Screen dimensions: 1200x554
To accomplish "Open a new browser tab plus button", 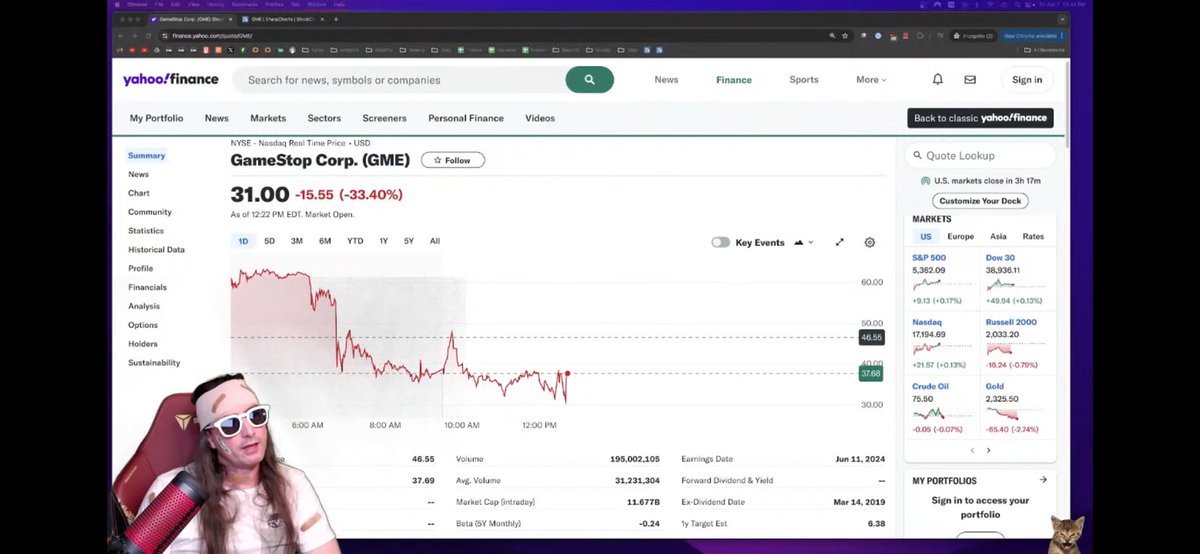I will pyautogui.click(x=336, y=19).
